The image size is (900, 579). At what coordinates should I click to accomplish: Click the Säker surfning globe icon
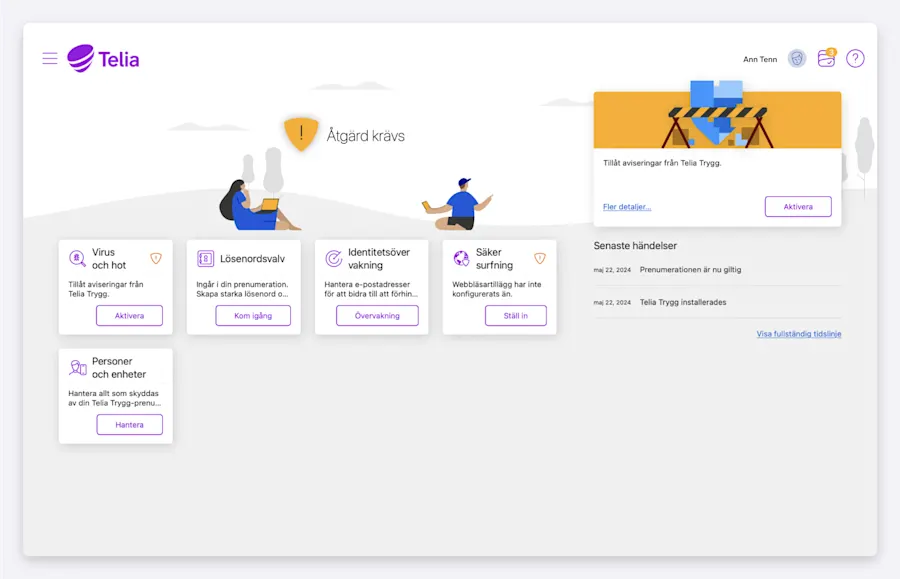point(461,259)
